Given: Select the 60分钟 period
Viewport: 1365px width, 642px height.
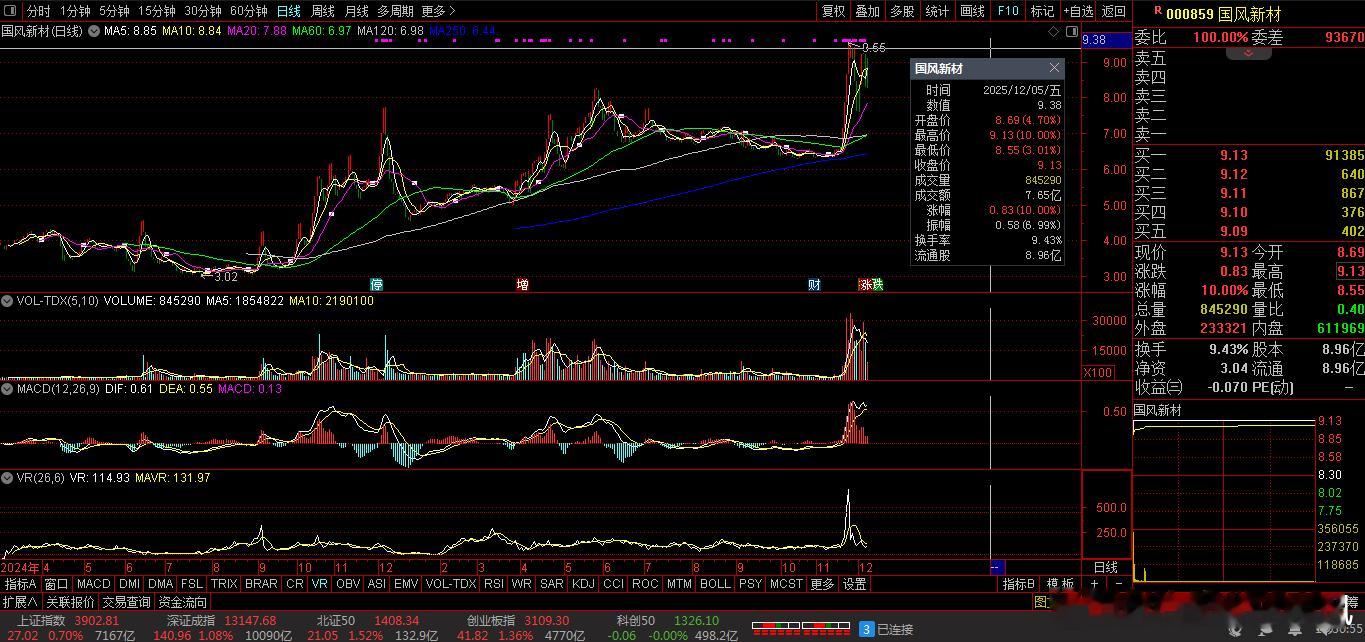Looking at the screenshot, I should (248, 11).
